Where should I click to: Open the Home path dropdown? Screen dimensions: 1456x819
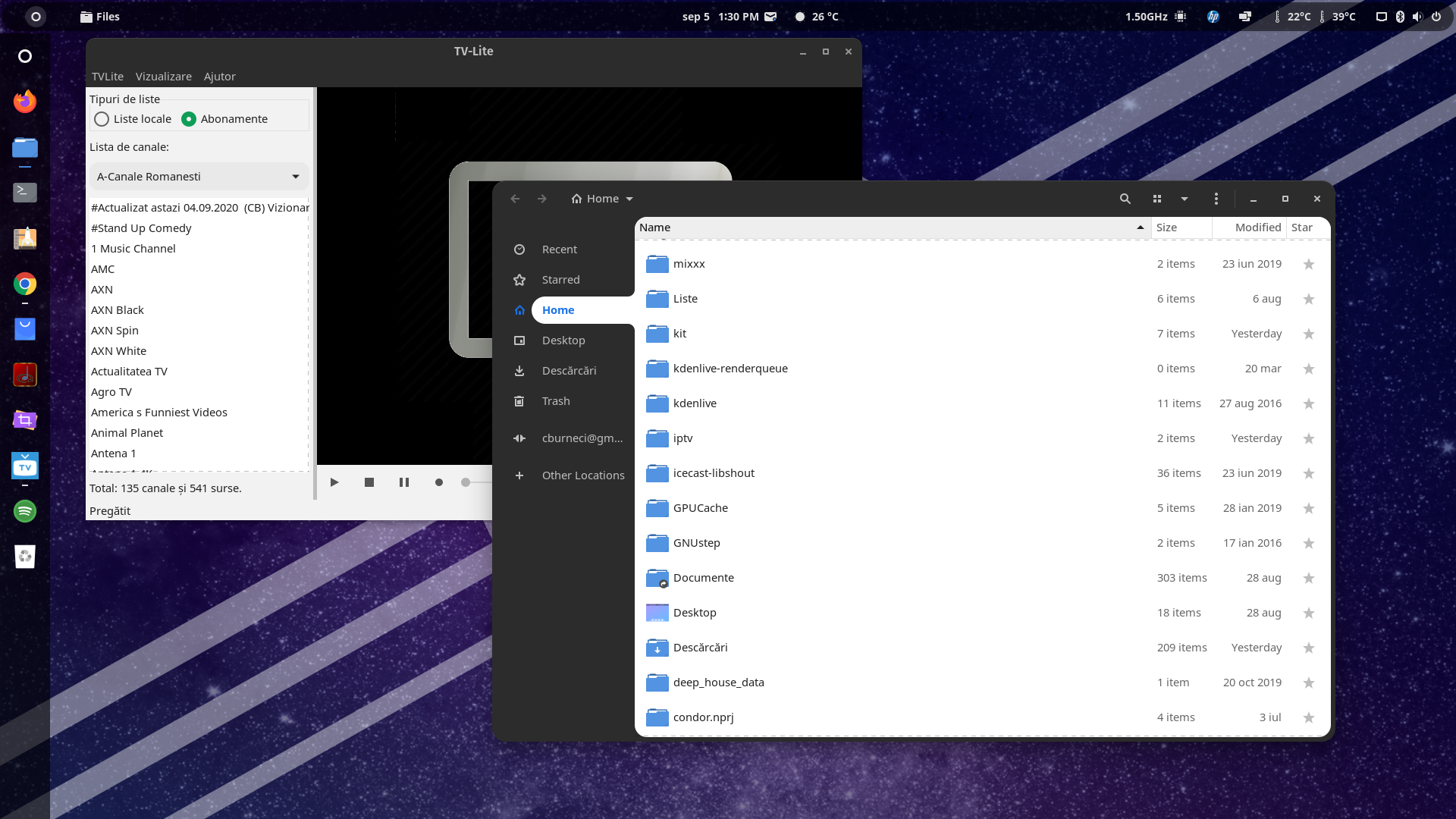pyautogui.click(x=602, y=199)
